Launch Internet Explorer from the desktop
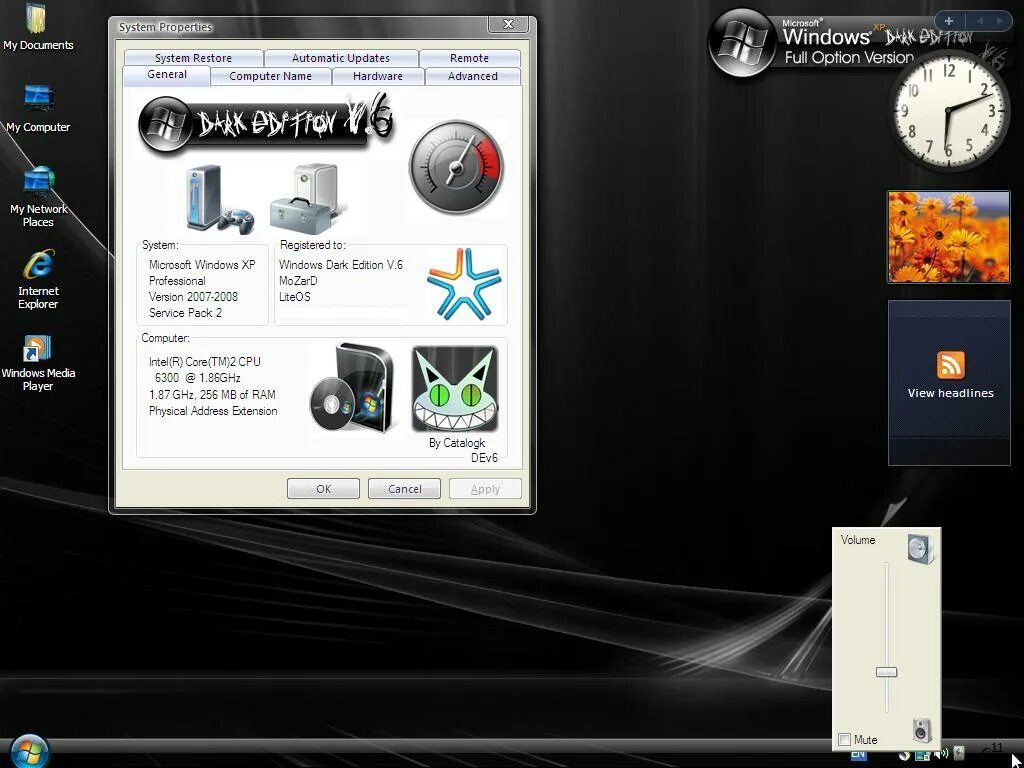The width and height of the screenshot is (1024, 768). (x=38, y=279)
